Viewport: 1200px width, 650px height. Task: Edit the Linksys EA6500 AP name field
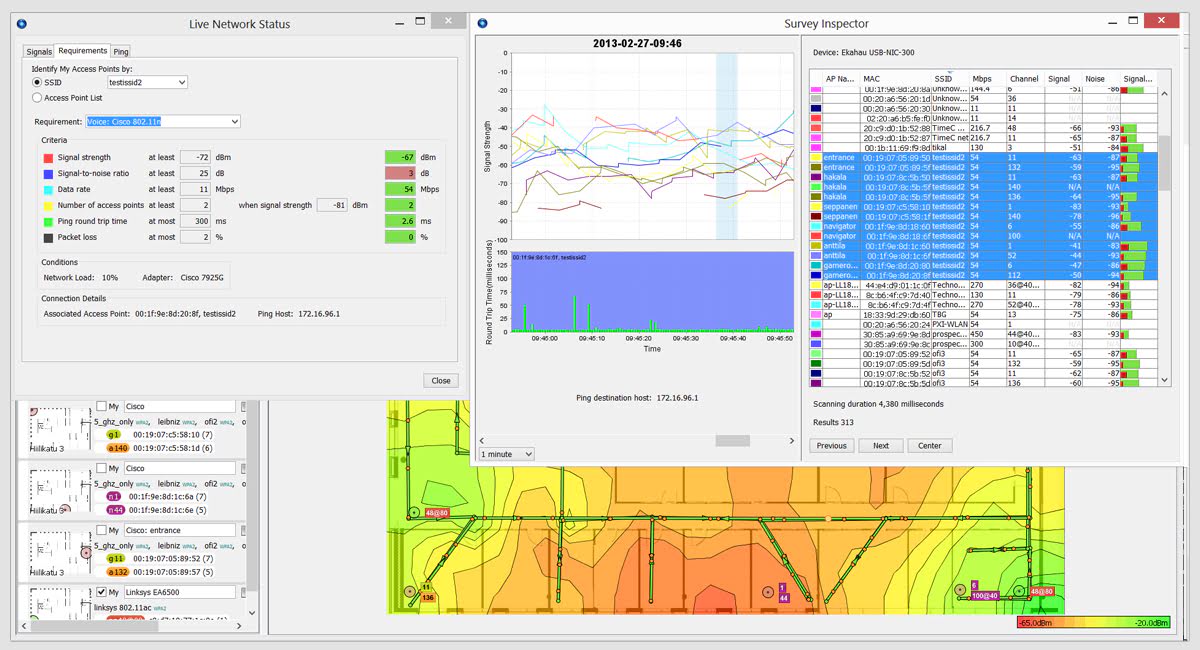coord(180,594)
